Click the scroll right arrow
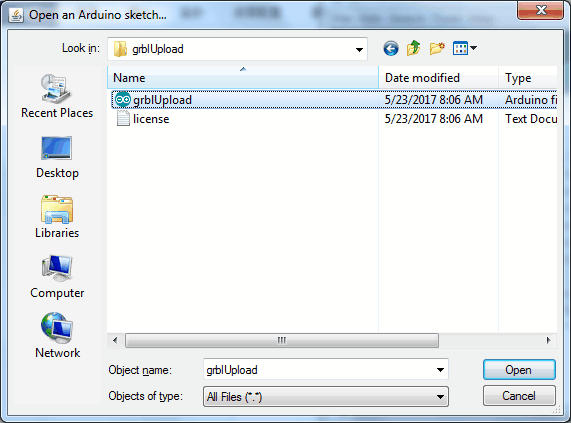Viewport: 571px width, 423px height. pyautogui.click(x=548, y=340)
